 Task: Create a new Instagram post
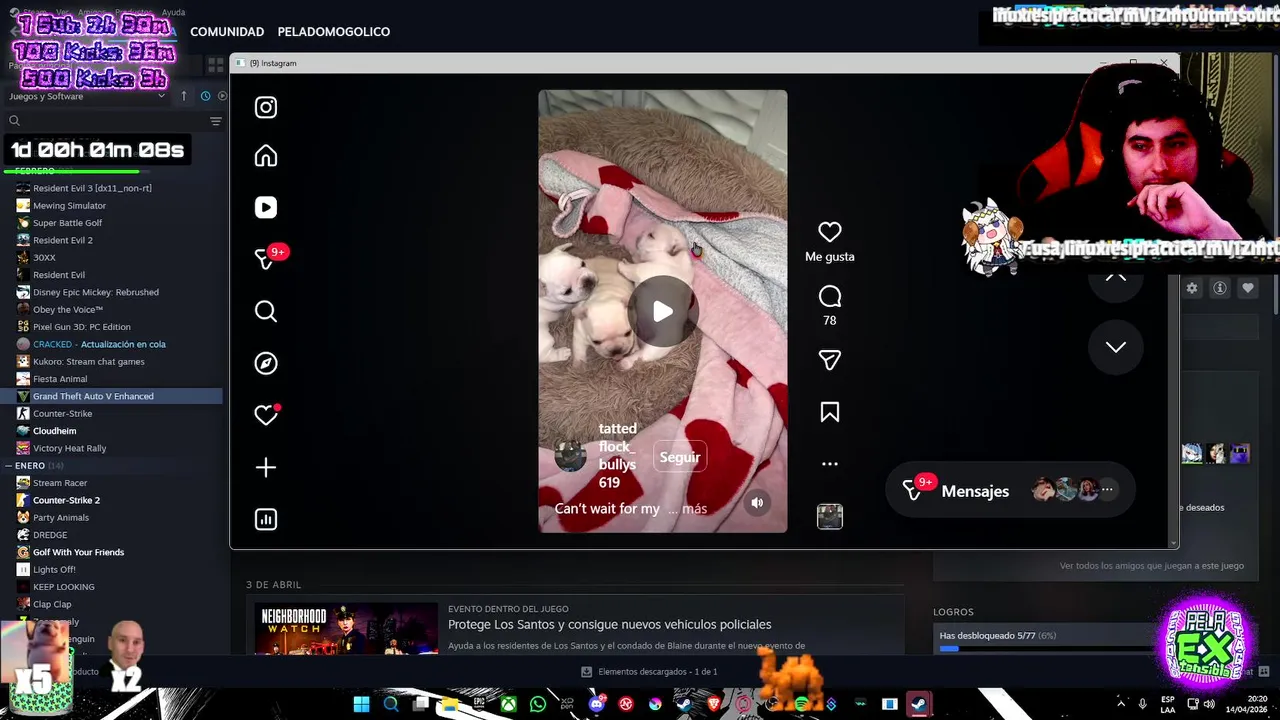266,467
